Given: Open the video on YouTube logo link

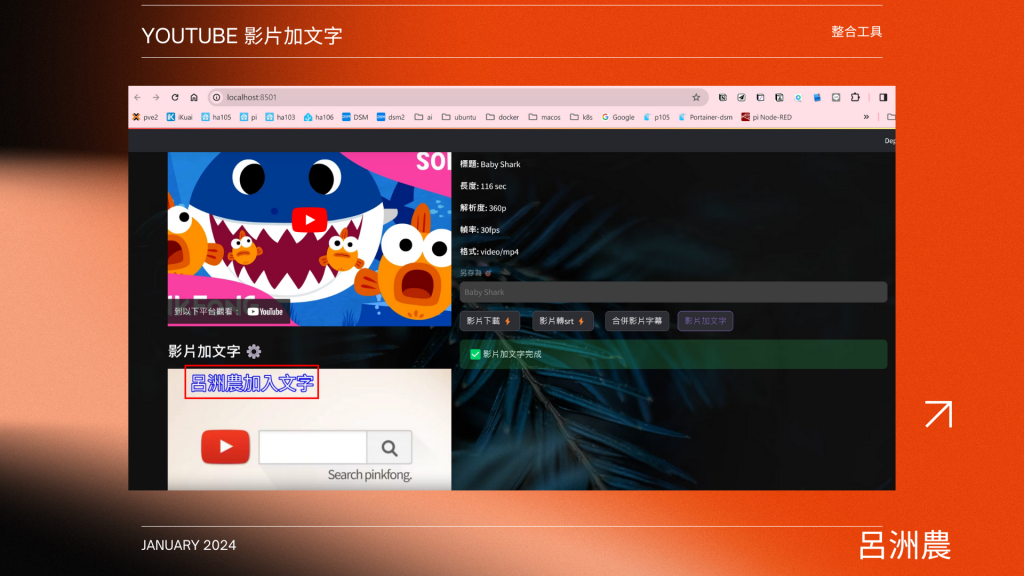Looking at the screenshot, I should click(265, 312).
